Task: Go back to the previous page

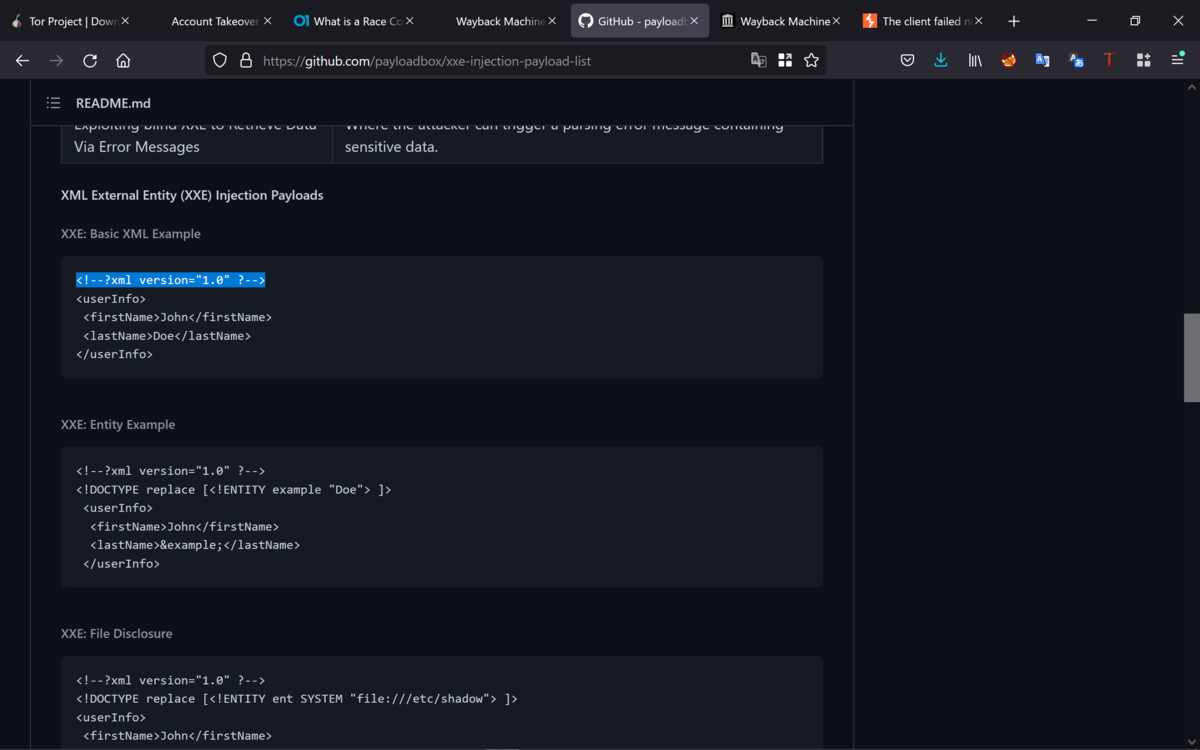Action: click(x=22, y=61)
